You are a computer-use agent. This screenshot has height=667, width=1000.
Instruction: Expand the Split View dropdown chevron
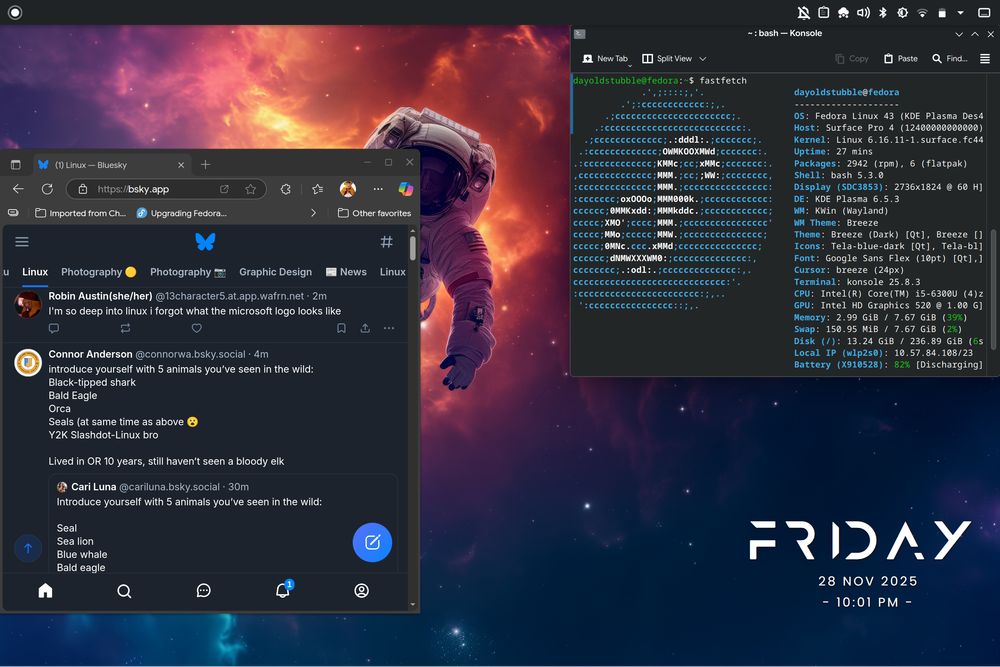(703, 59)
